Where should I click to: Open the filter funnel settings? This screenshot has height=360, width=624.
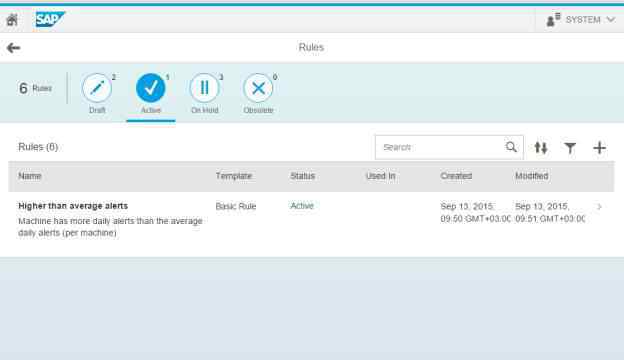click(570, 148)
